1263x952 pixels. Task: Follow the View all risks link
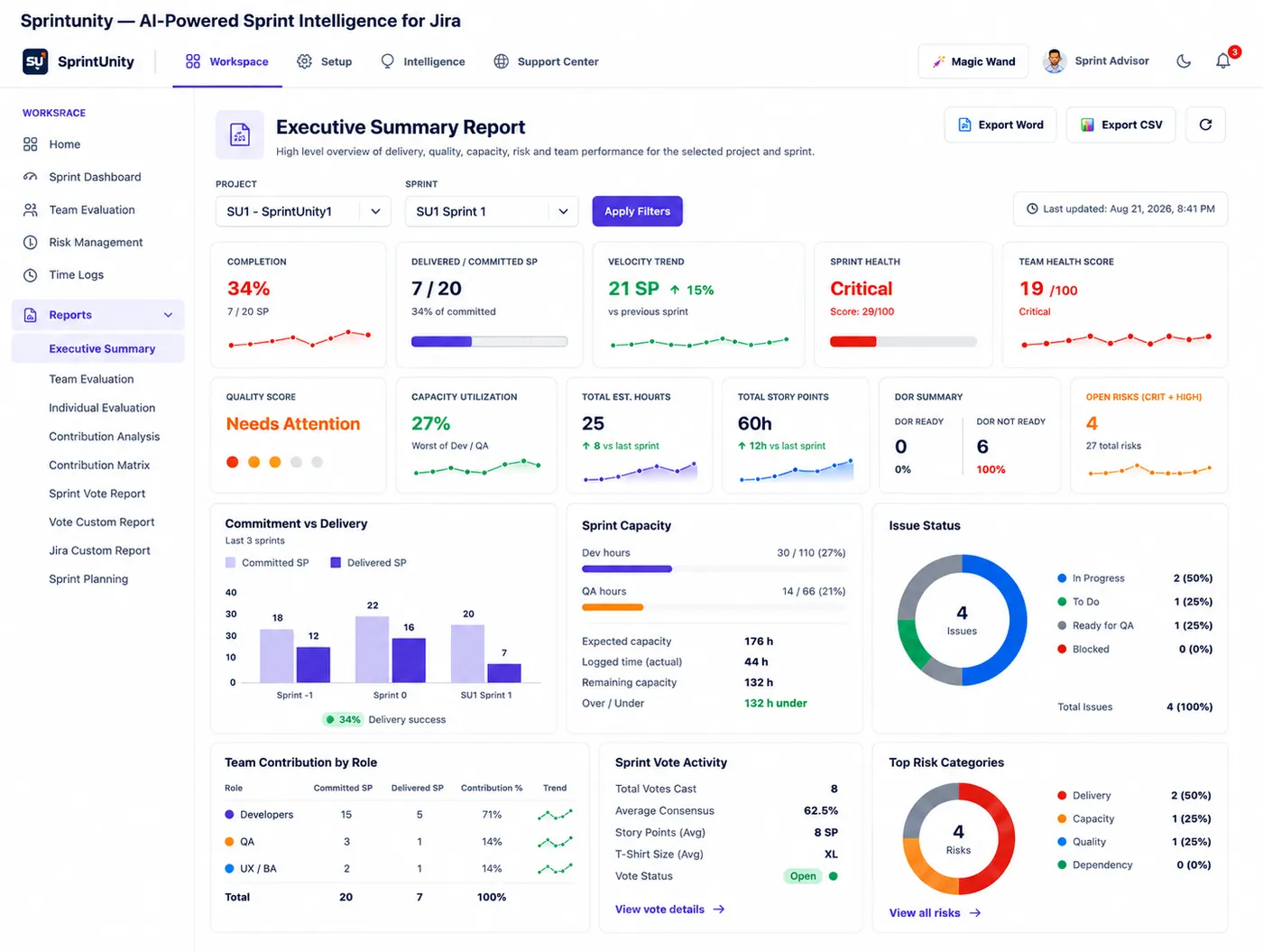tap(935, 913)
